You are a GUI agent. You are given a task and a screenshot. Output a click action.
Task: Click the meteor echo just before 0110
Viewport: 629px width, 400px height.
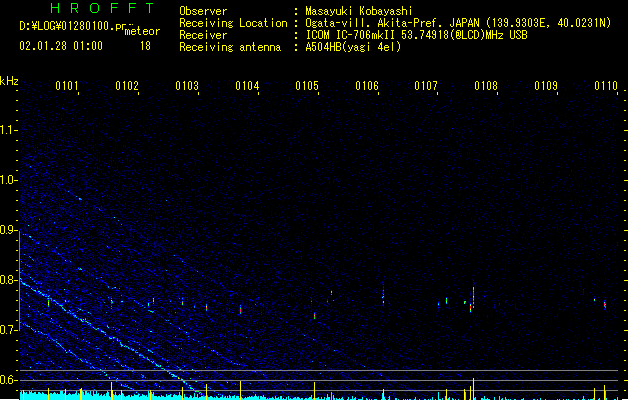pyautogui.click(x=605, y=305)
